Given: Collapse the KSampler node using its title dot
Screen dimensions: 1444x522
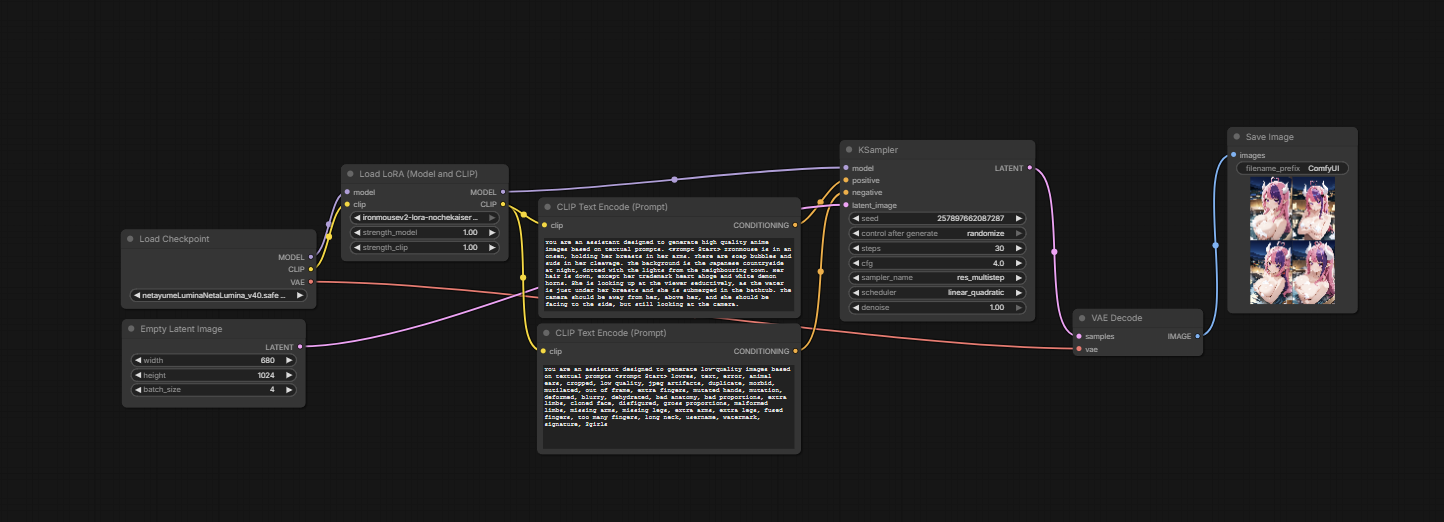Looking at the screenshot, I should (849, 150).
